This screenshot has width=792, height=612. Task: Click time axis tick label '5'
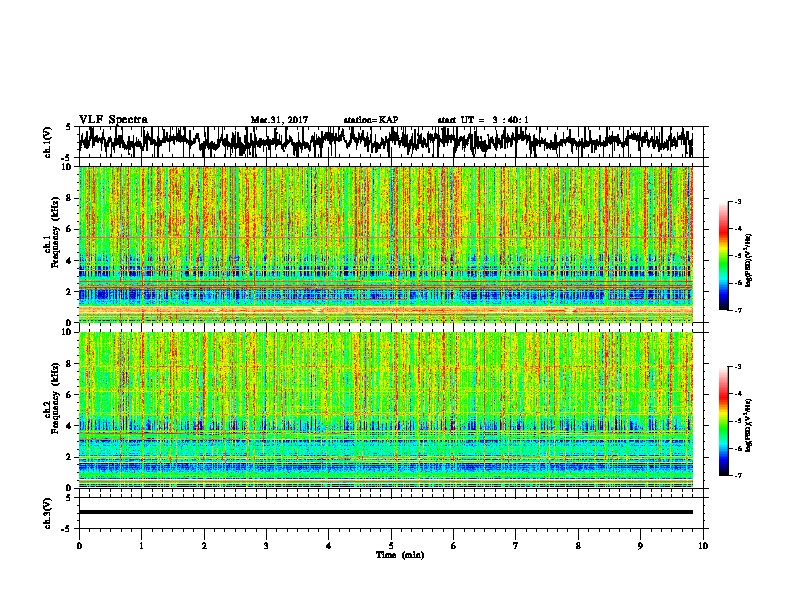(391, 545)
